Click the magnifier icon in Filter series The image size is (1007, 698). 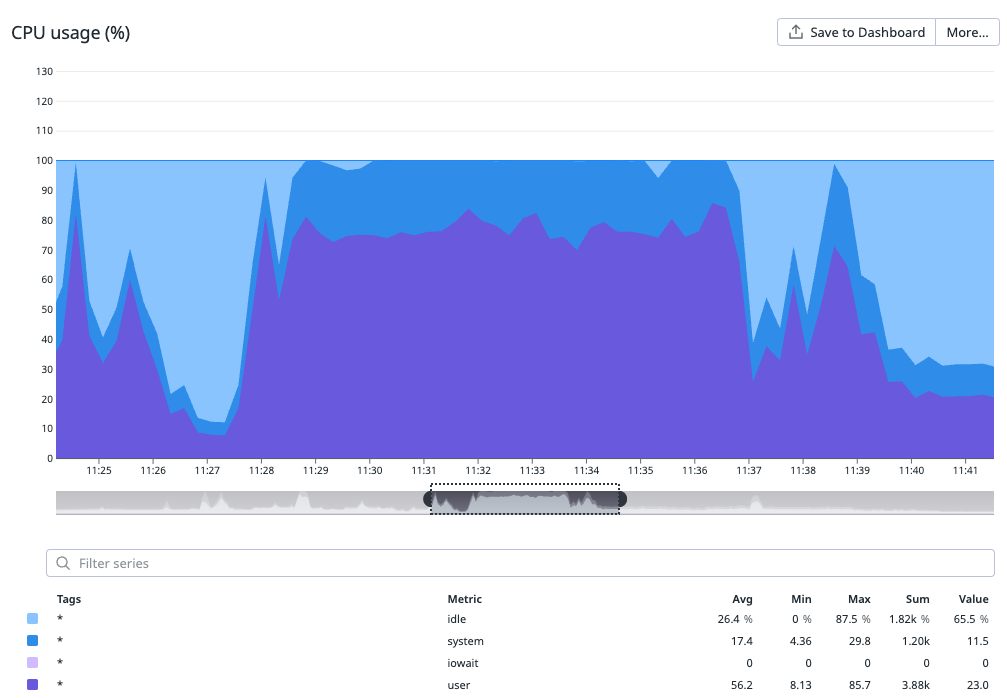coord(63,563)
